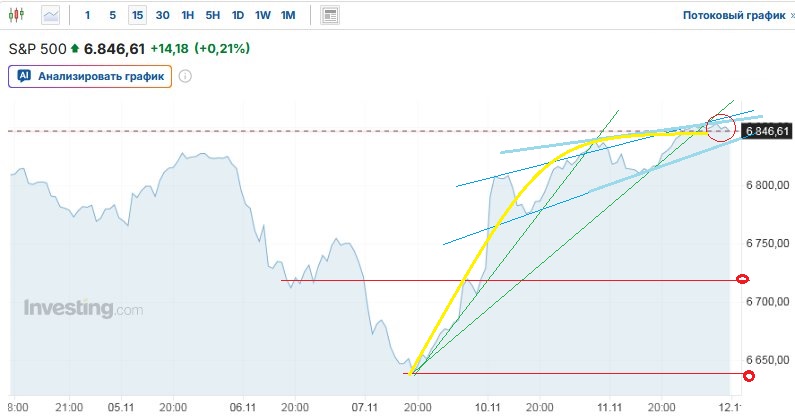Toggle the 15 minute timeframe

137,16
